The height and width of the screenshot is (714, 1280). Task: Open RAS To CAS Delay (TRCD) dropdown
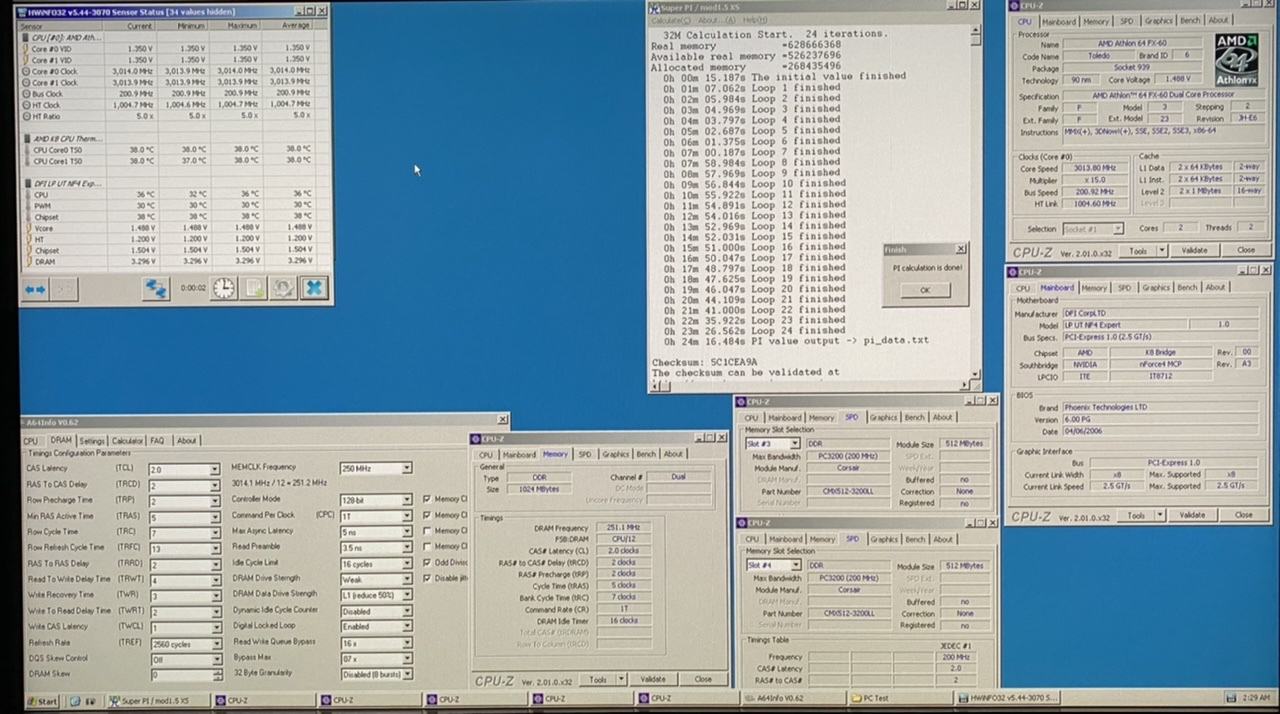tap(214, 485)
